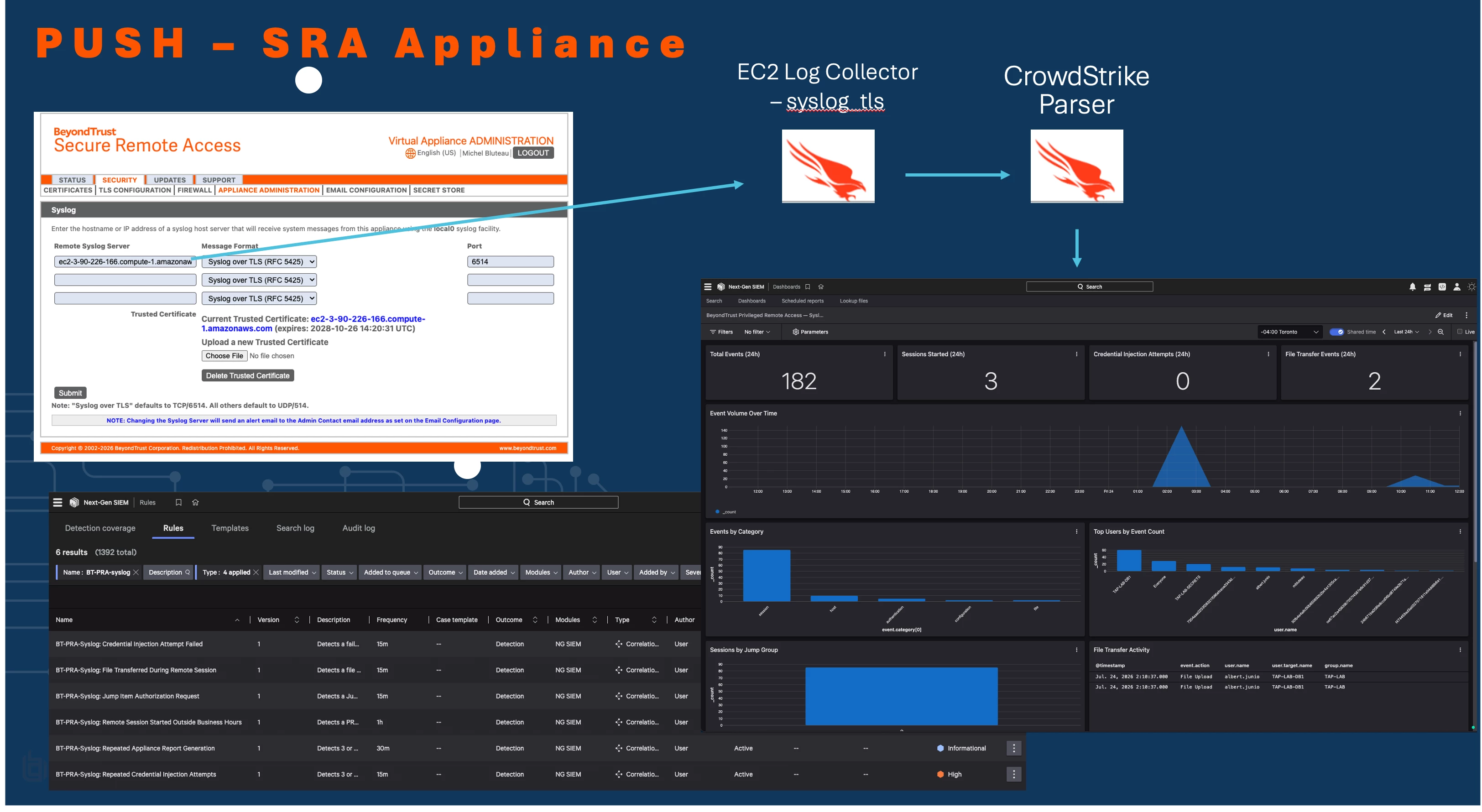Open Top Users by Event Count menu
Viewport: 1482px width, 812px height.
click(x=1460, y=532)
